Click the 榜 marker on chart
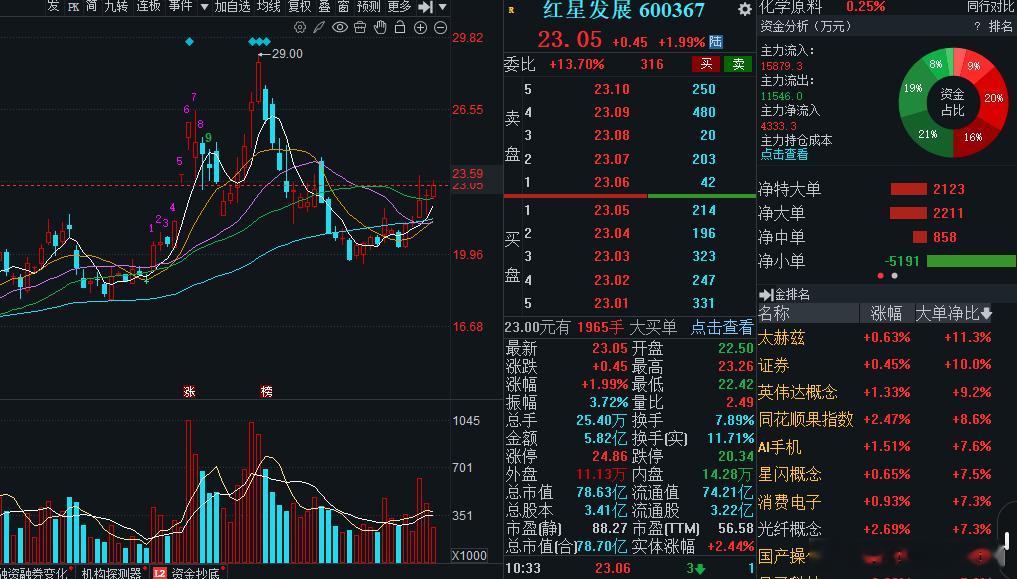The height and width of the screenshot is (579, 1017). [266, 392]
